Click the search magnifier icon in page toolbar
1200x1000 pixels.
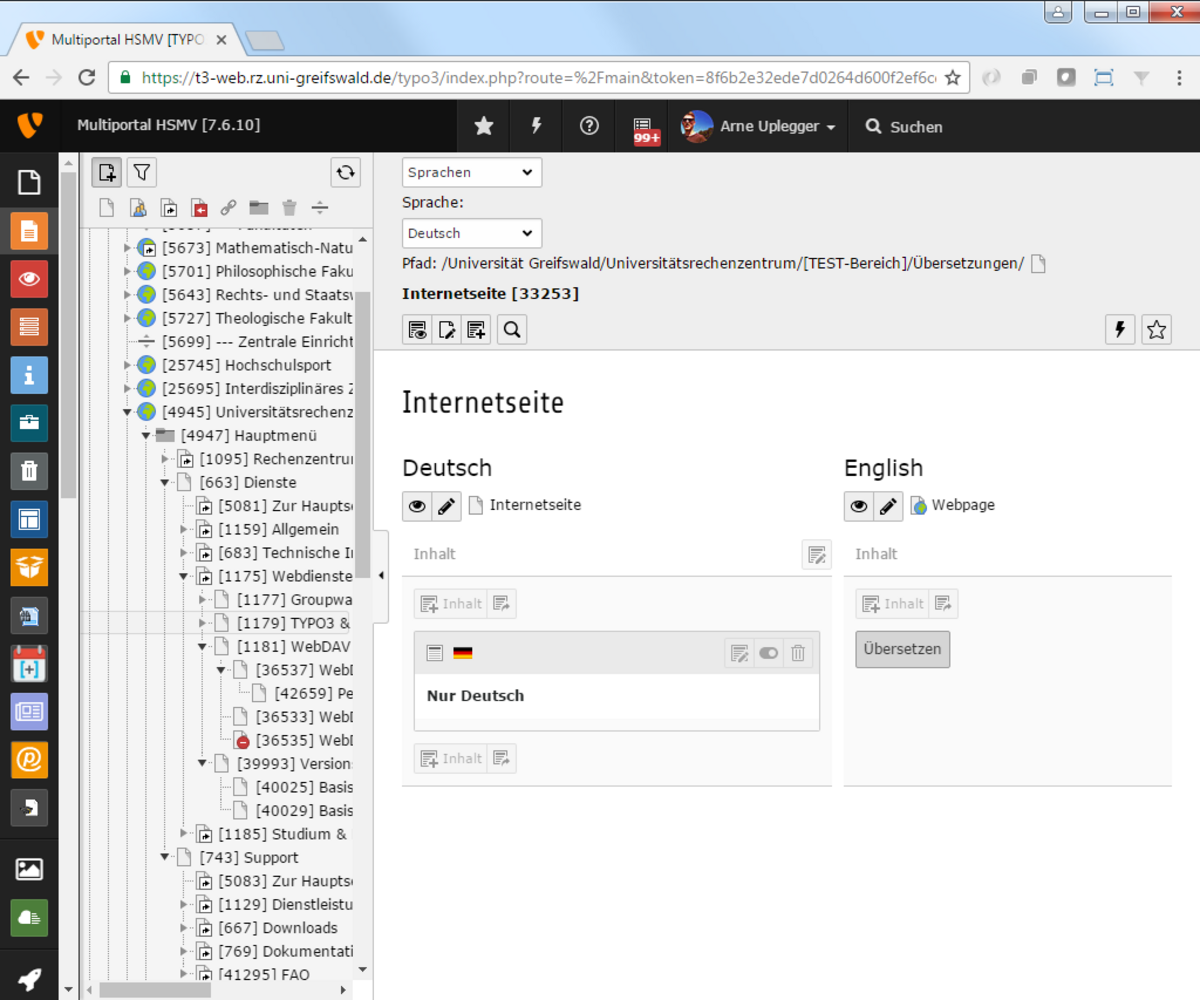[x=512, y=330]
